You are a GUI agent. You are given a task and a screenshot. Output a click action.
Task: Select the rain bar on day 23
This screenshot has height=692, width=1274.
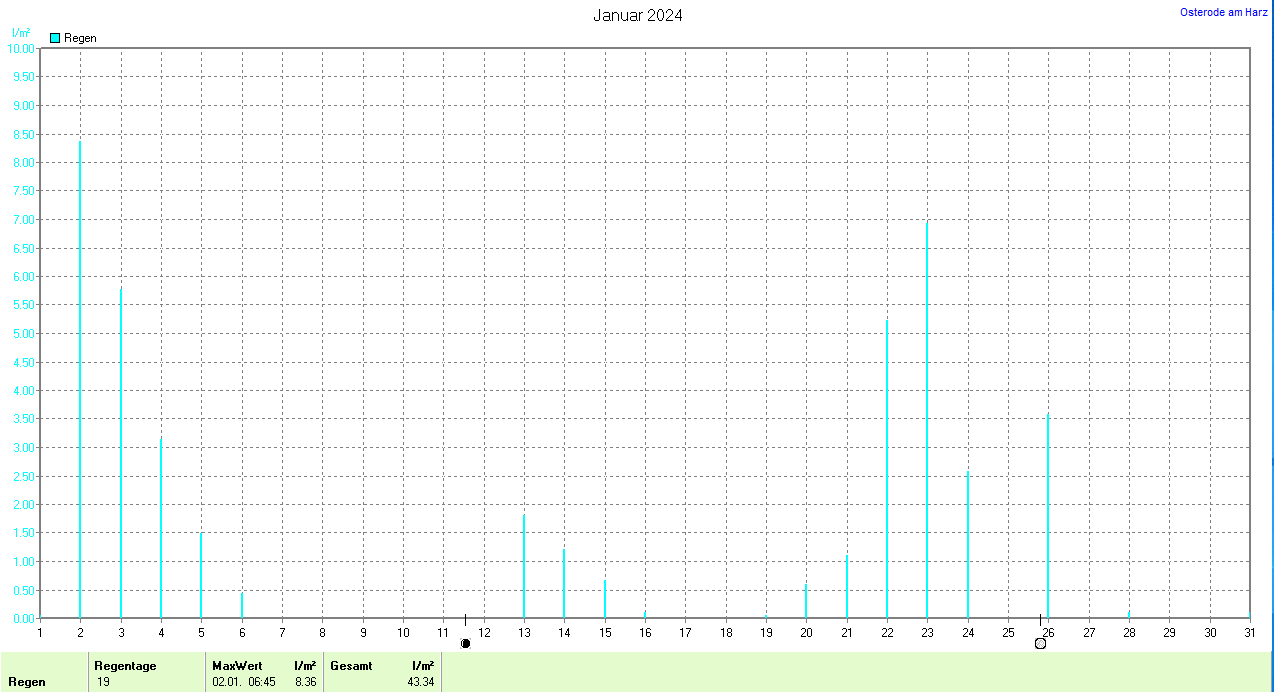(927, 420)
